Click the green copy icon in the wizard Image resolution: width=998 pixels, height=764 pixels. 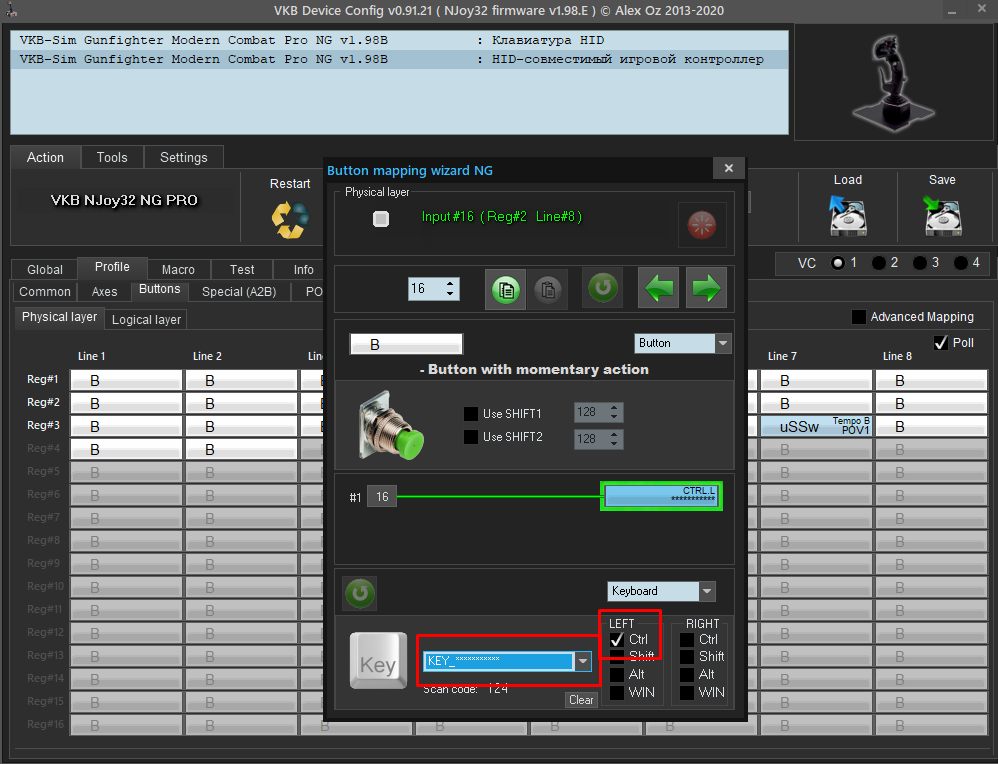505,289
